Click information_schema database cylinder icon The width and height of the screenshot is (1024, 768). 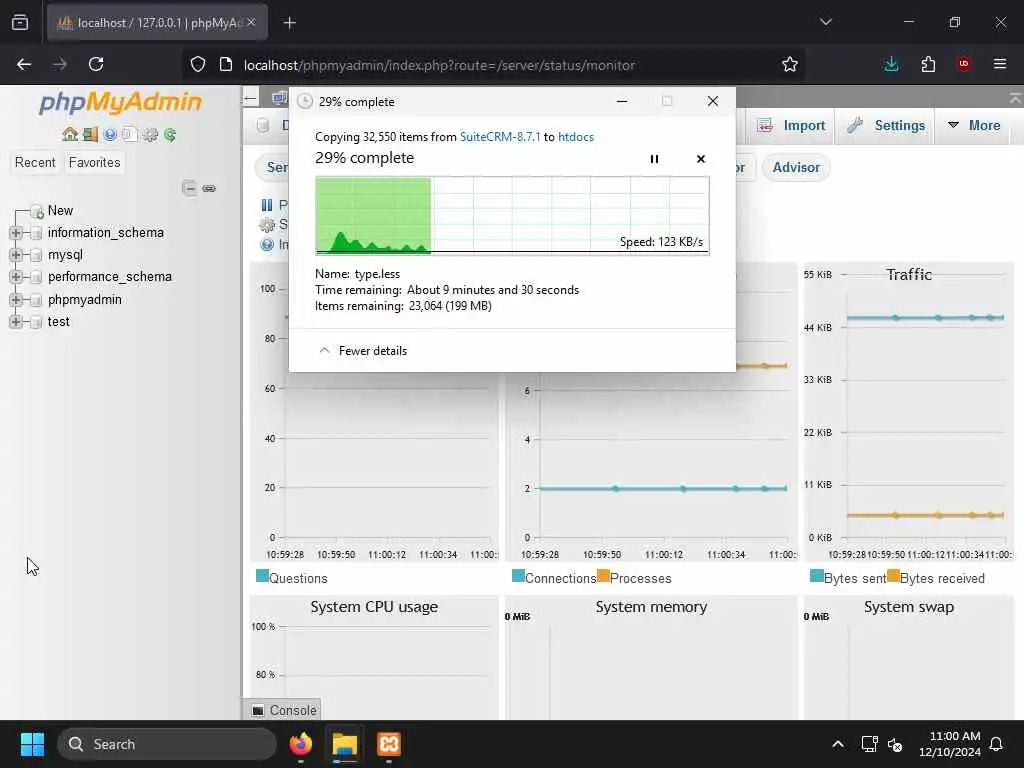pos(36,233)
